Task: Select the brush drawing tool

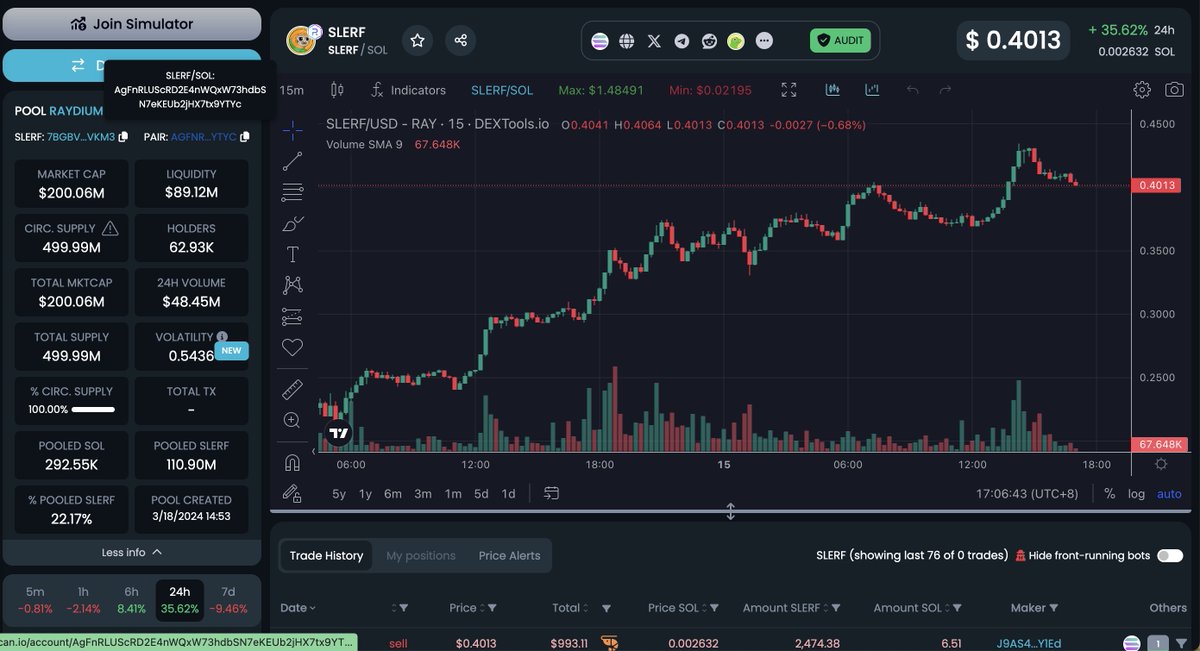Action: [292, 223]
